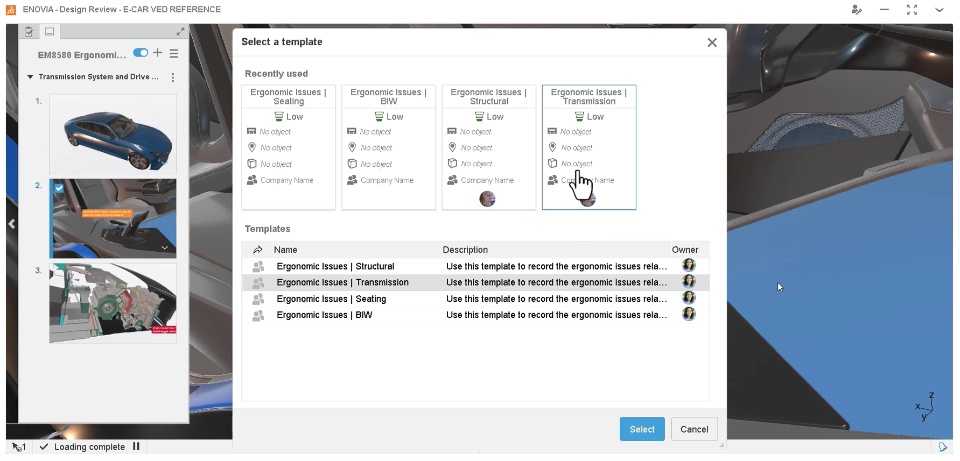
Task: Click the add slide plus icon
Action: [158, 53]
